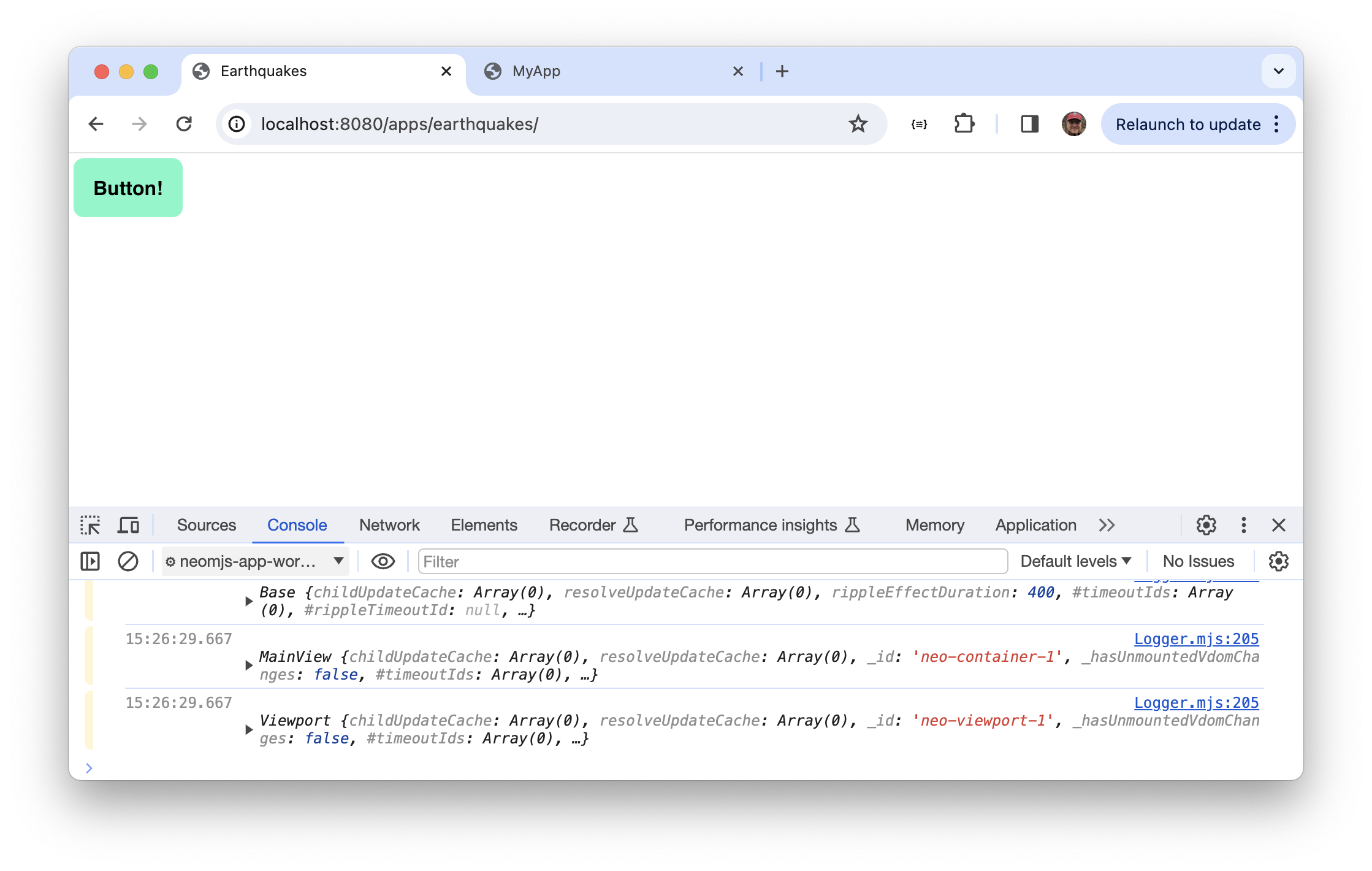Open console settings gear icon
1372x871 pixels.
pos(1278,561)
